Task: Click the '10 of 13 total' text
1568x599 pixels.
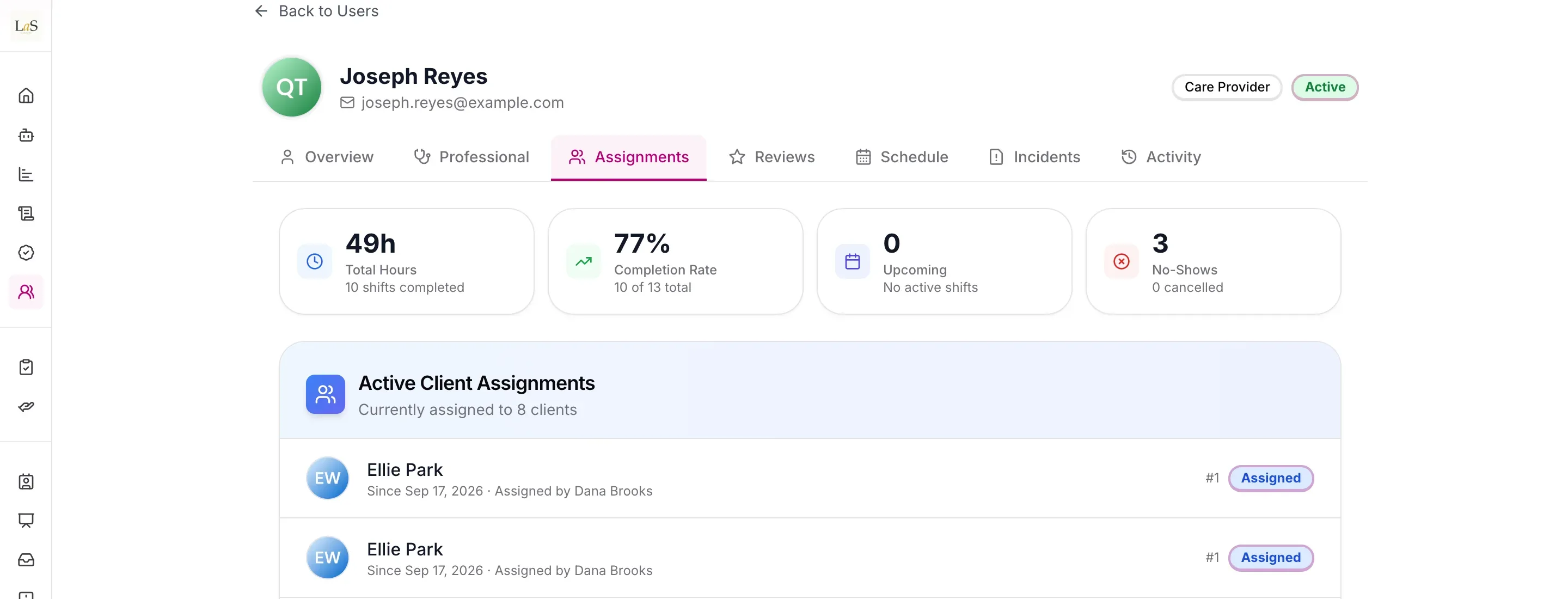Action: click(x=653, y=288)
